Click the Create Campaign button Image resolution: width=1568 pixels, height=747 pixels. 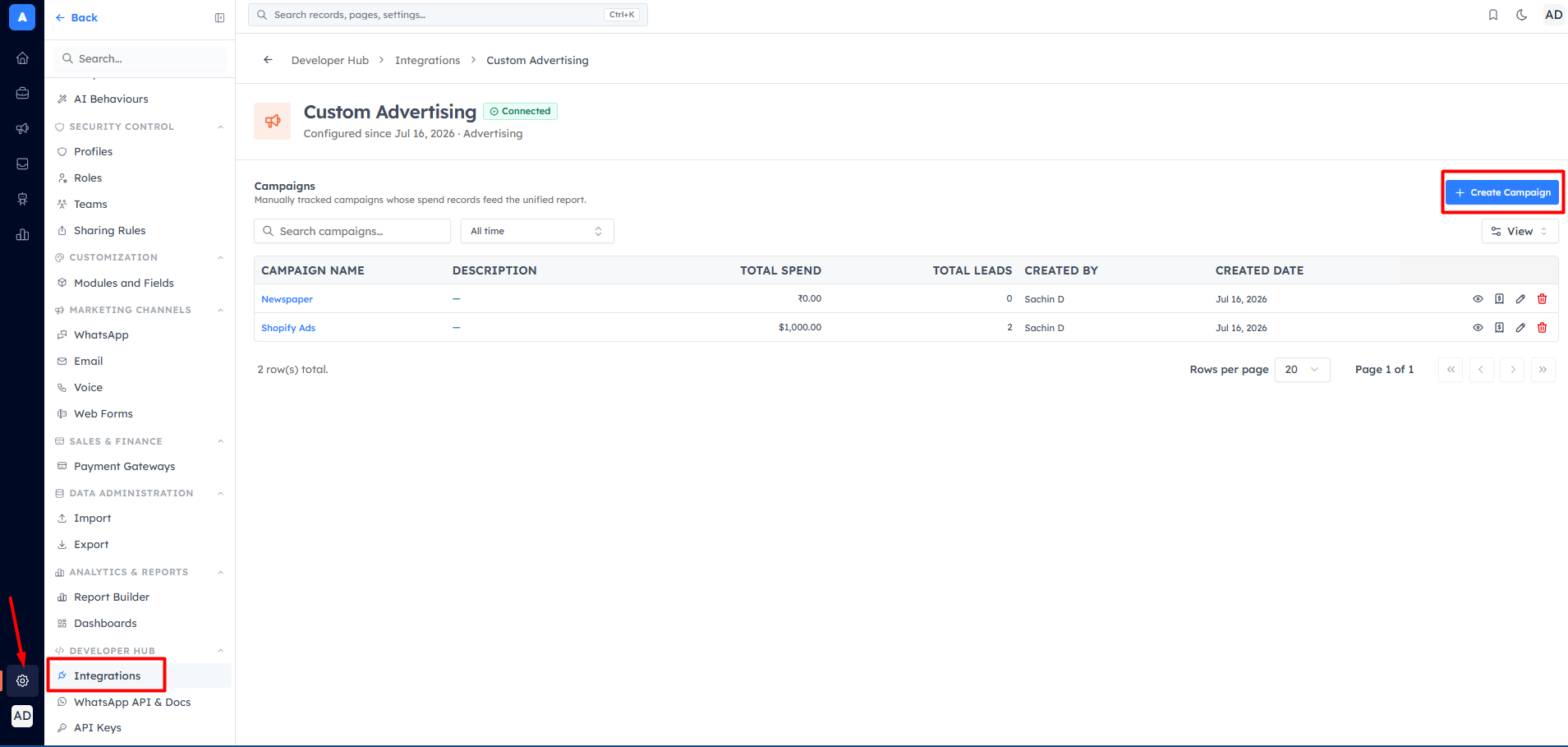coord(1502,192)
